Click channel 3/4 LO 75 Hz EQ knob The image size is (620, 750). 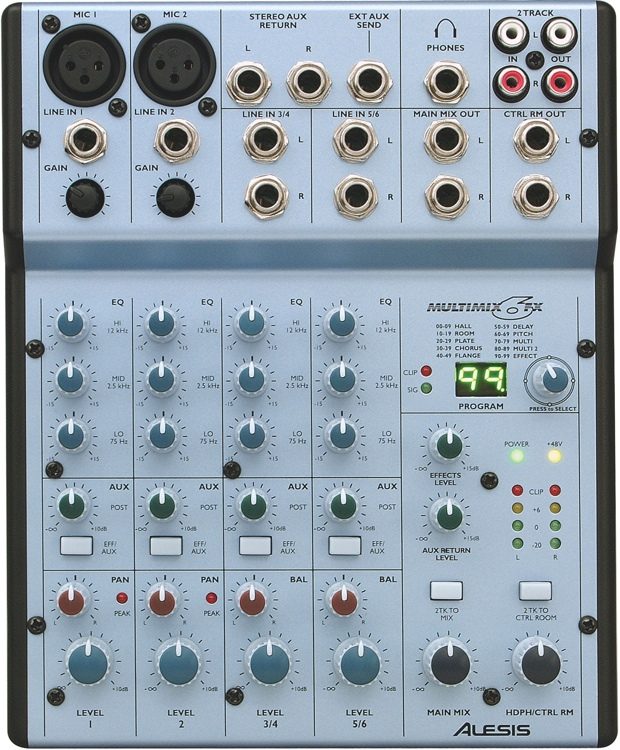(252, 434)
